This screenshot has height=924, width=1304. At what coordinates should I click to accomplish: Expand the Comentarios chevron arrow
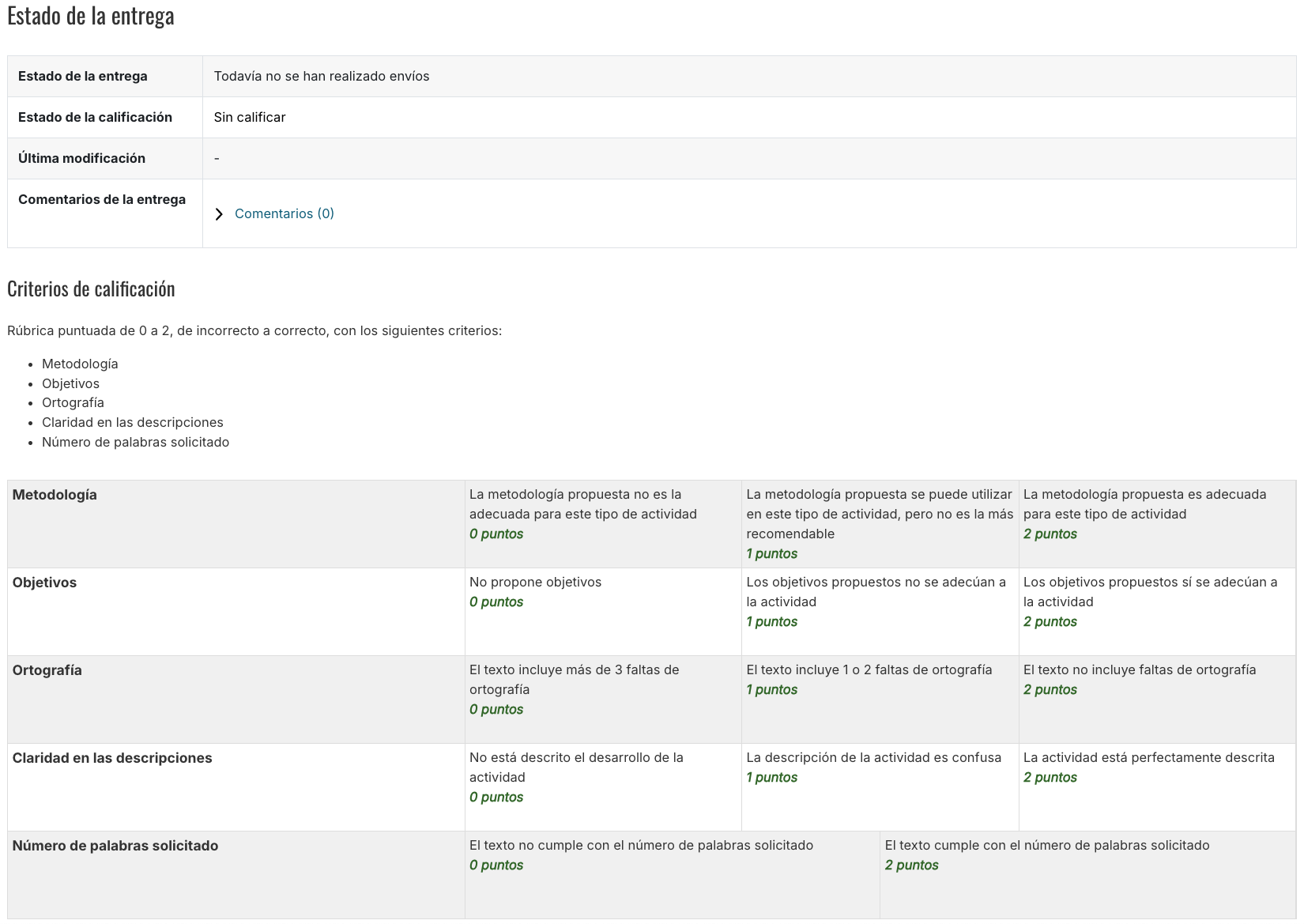[x=219, y=214]
